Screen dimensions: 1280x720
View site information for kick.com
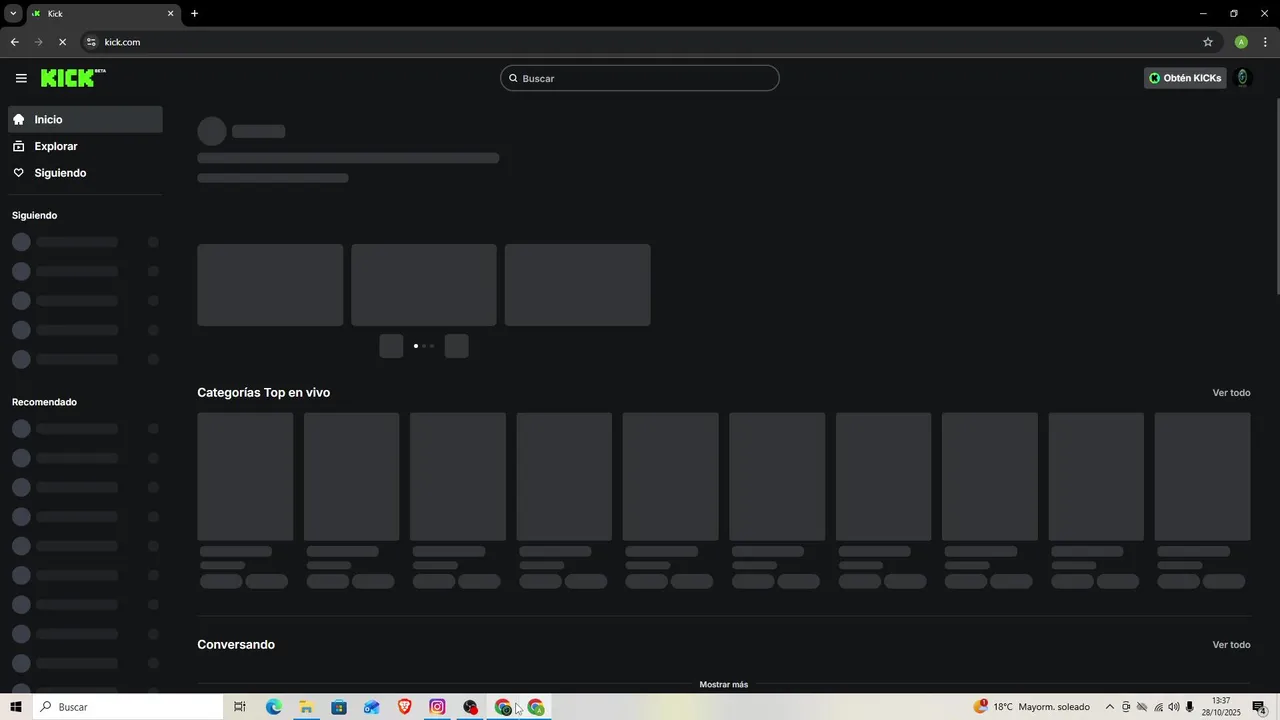pos(91,42)
